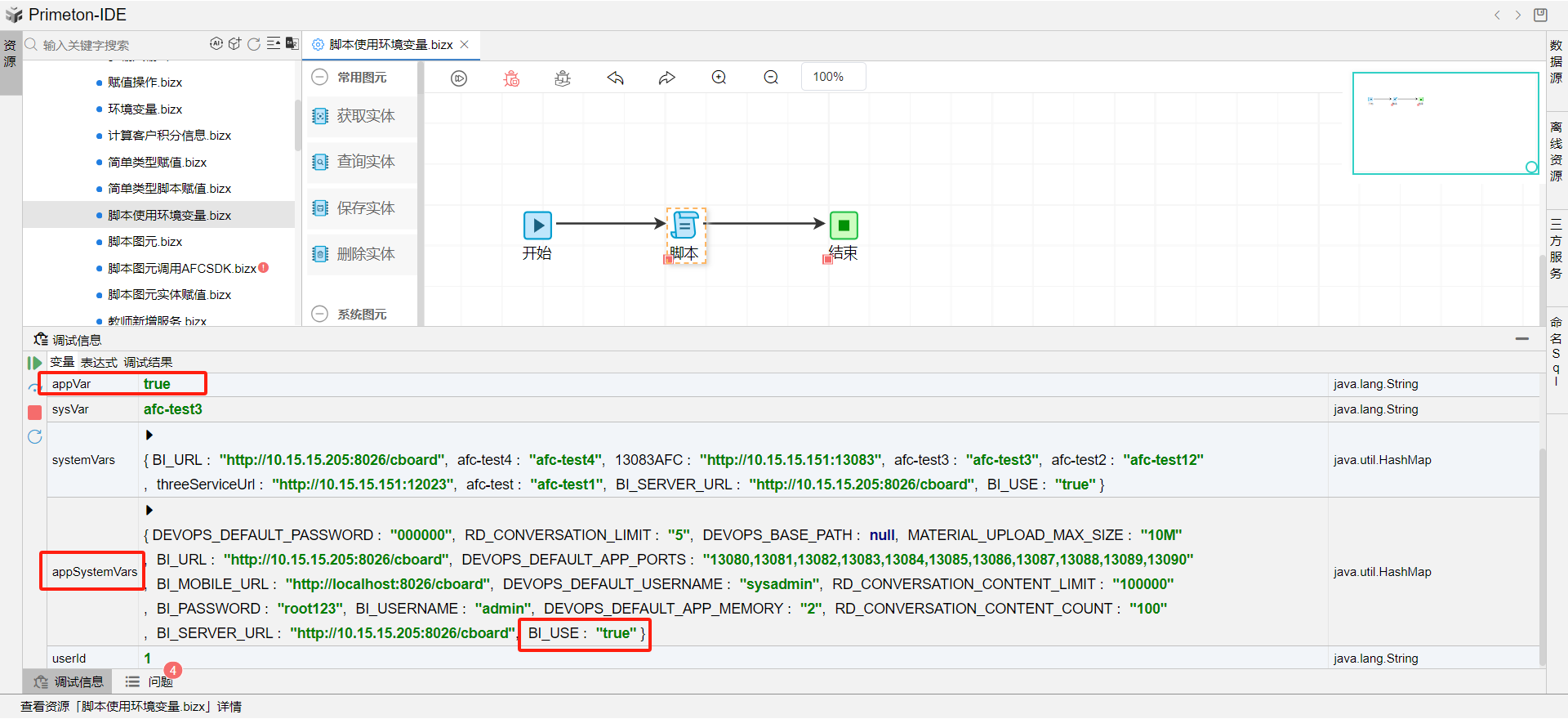Minimize the debug info panel

[1521, 338]
